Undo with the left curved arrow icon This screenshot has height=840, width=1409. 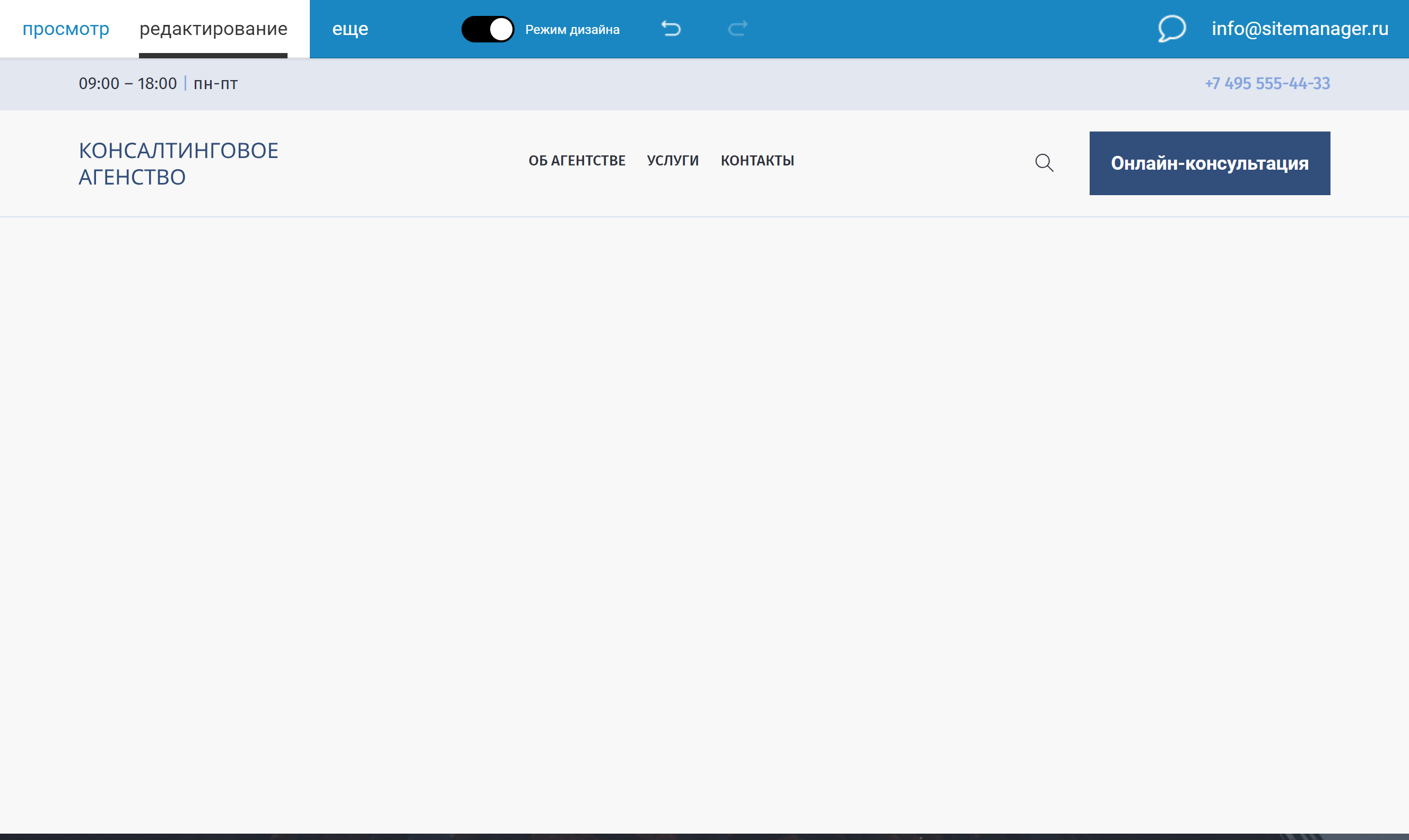pyautogui.click(x=671, y=28)
